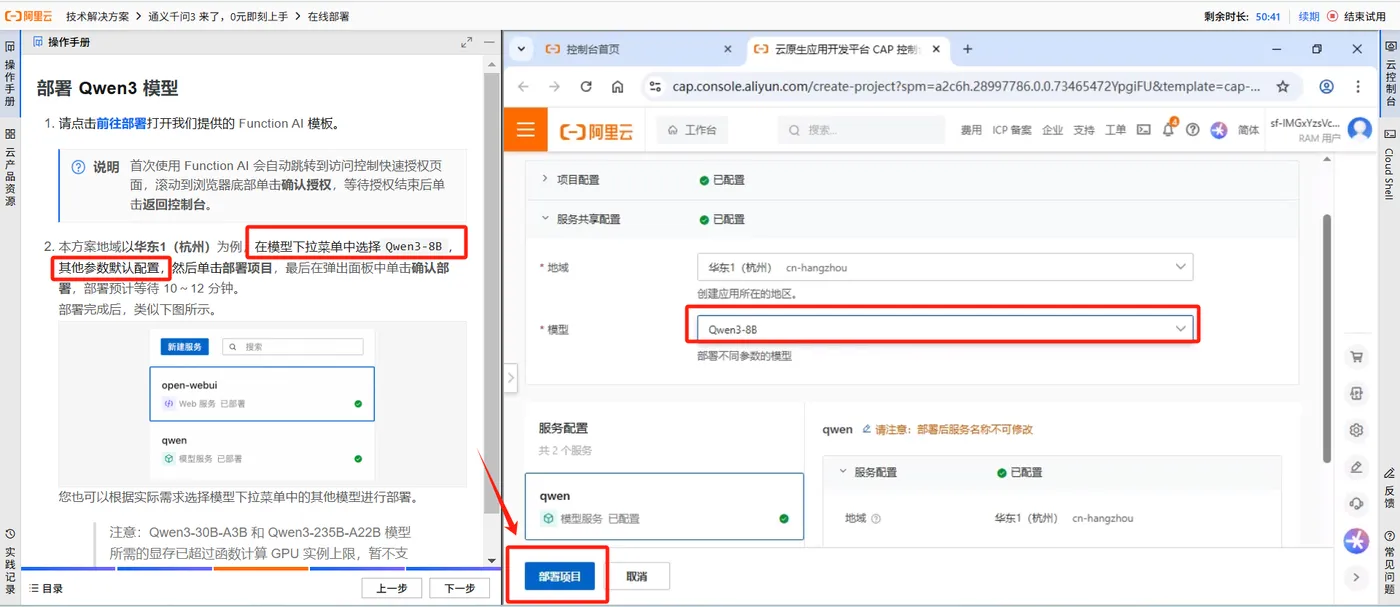
Task: Minimize the 操作手册 panel
Action: [x=489, y=42]
